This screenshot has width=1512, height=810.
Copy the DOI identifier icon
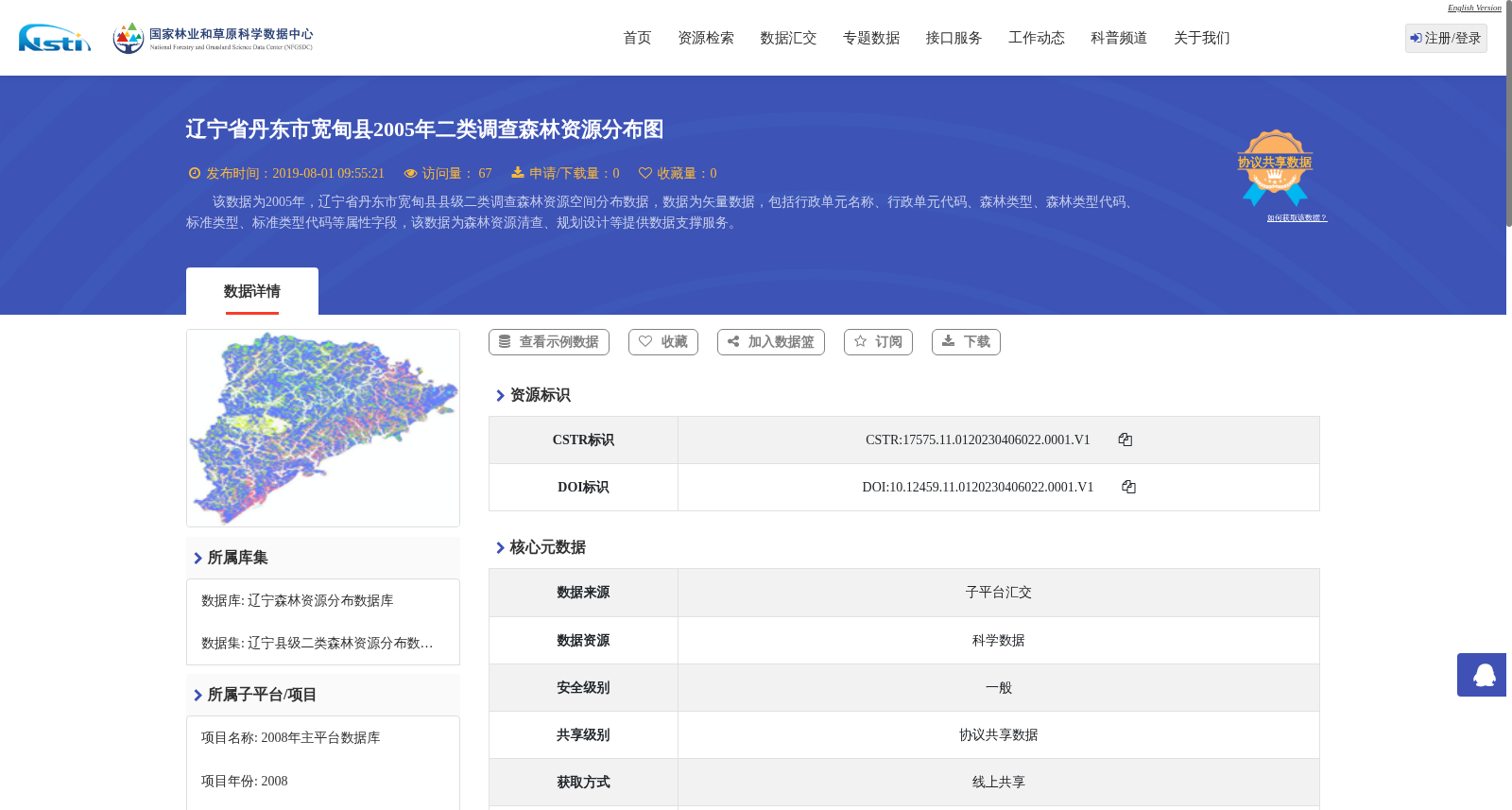(1128, 487)
